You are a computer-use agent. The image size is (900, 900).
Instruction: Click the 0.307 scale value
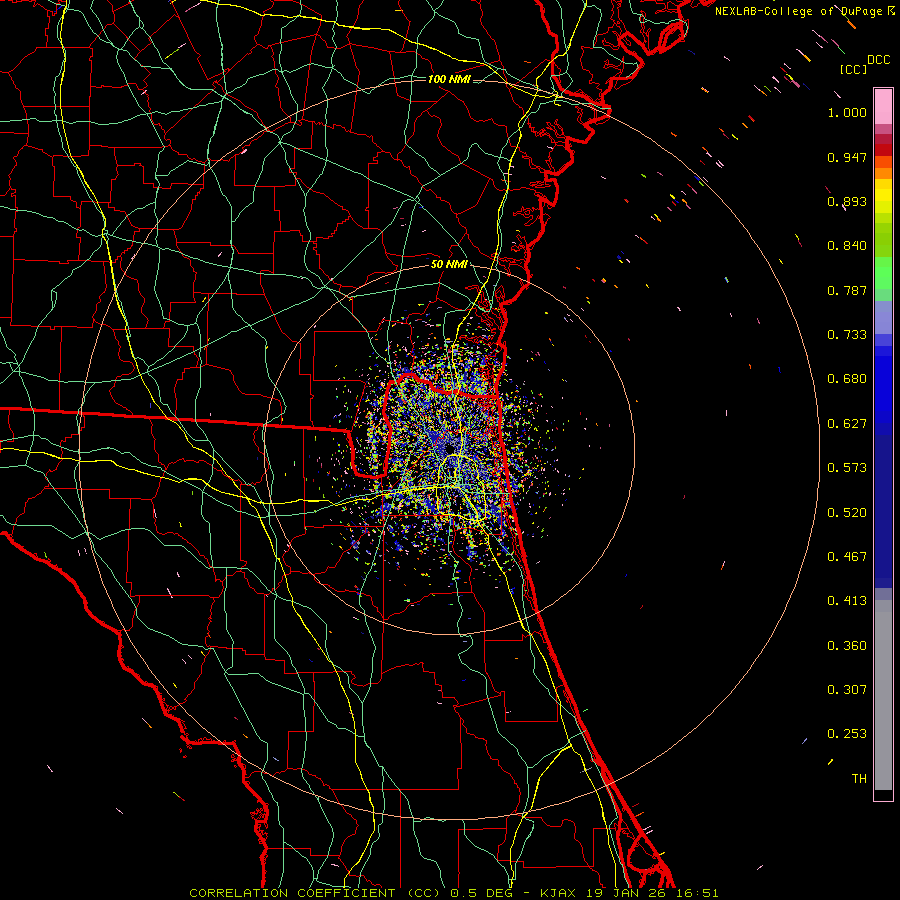[847, 690]
